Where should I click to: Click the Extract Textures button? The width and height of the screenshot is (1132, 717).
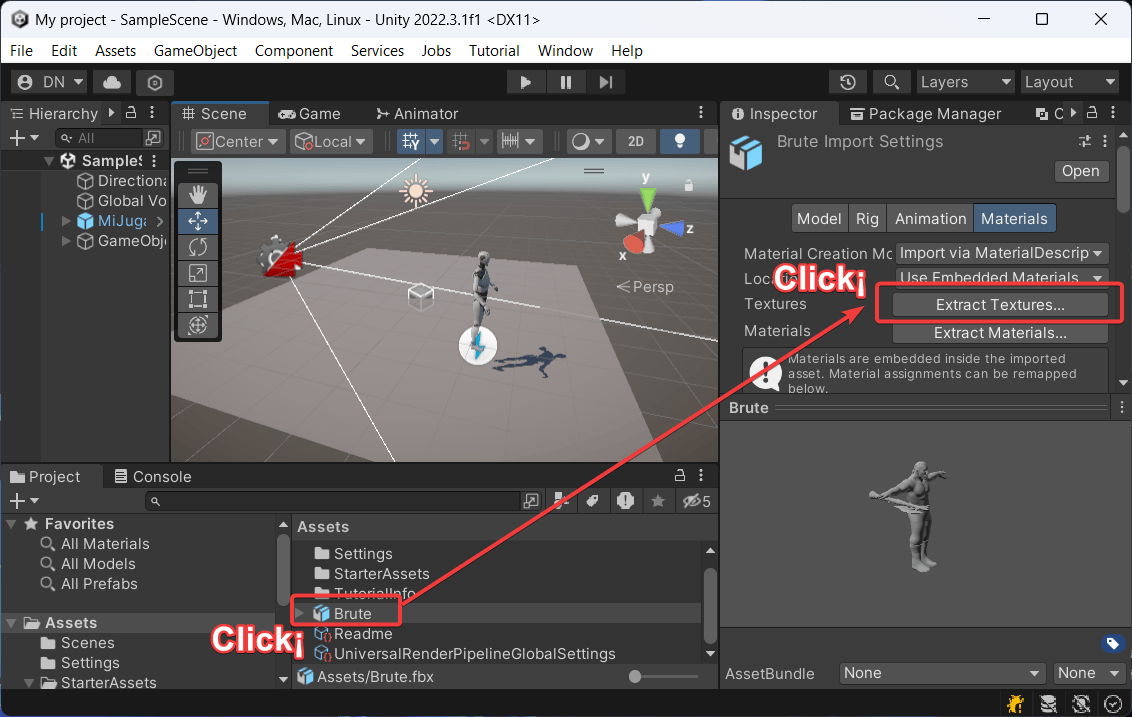[x=1000, y=305]
